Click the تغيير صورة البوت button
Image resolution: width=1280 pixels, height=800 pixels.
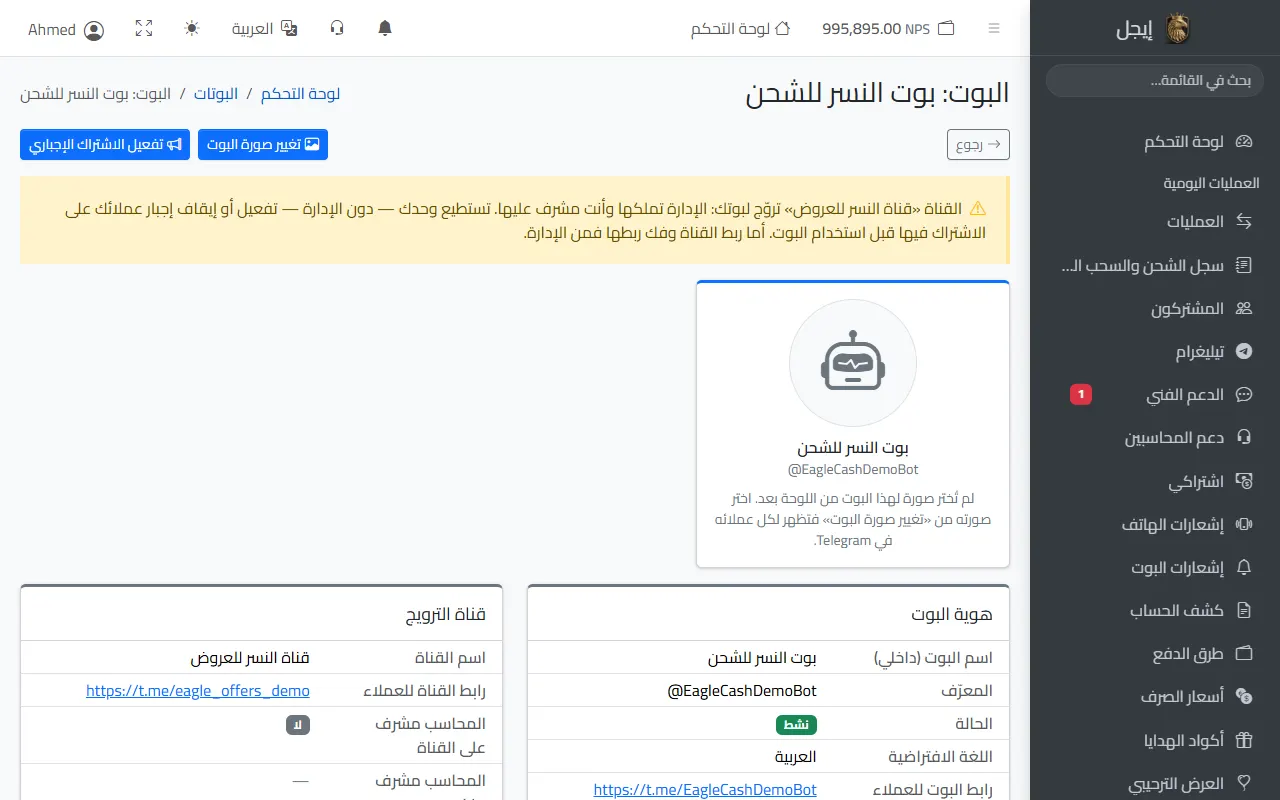[263, 144]
